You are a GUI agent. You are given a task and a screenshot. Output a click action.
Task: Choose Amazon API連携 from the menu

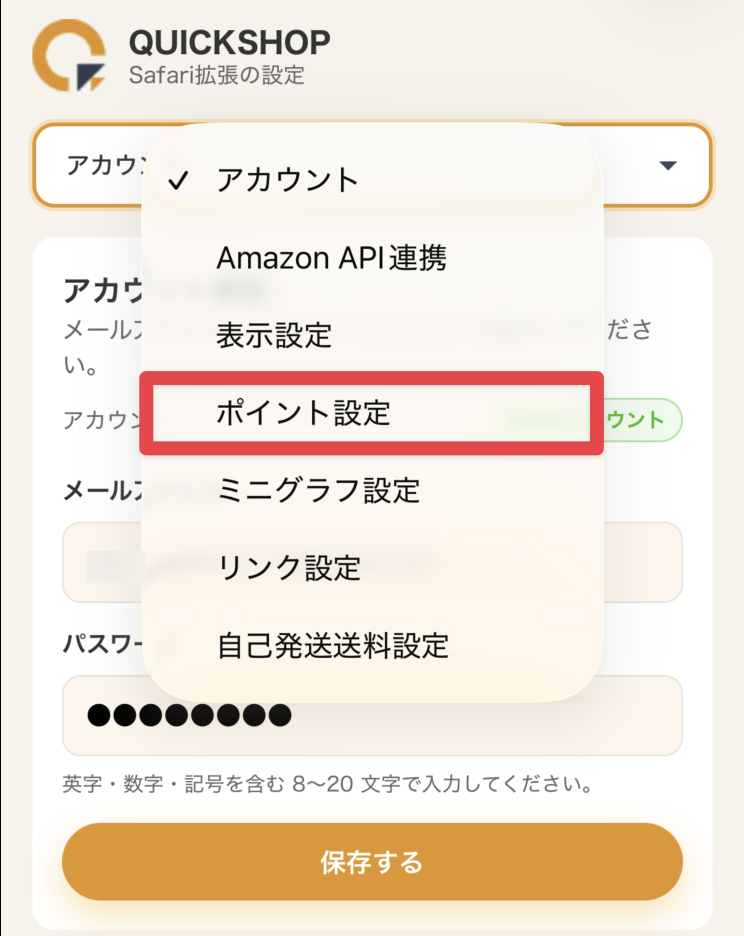[331, 259]
